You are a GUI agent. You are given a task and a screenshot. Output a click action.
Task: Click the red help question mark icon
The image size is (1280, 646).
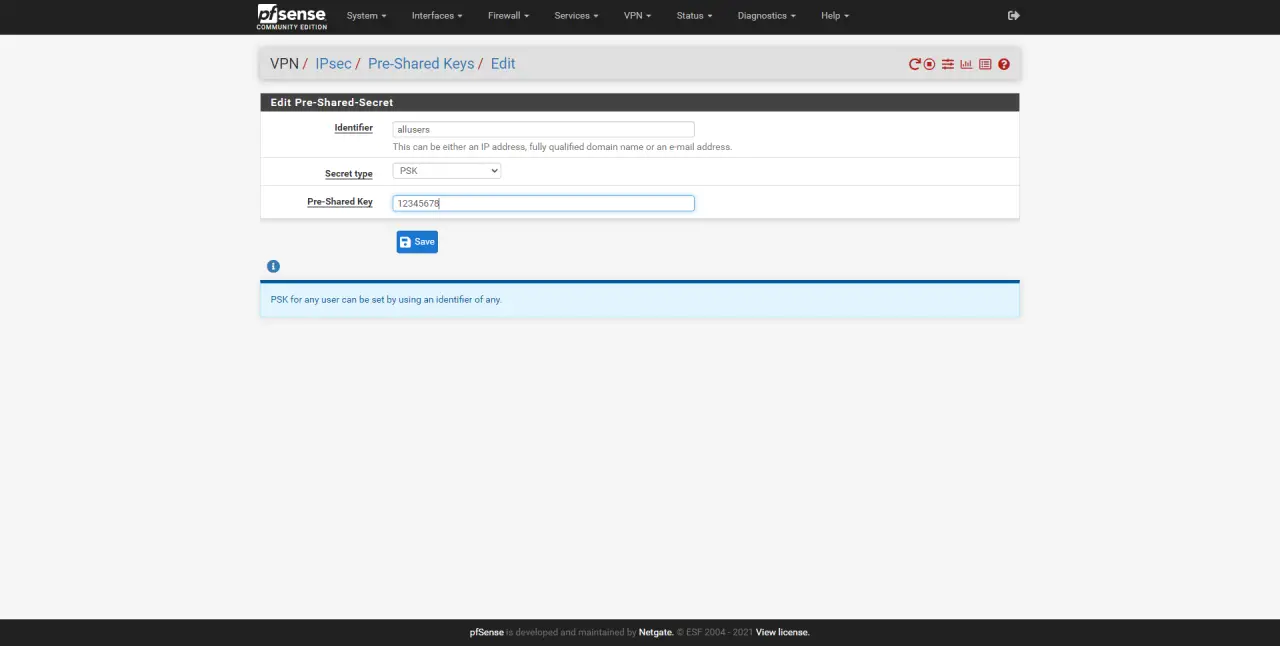point(1004,64)
